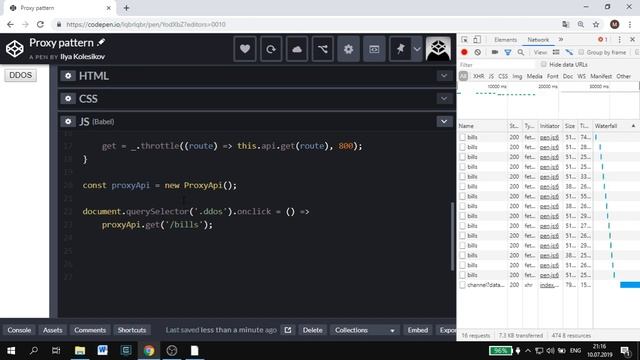640x360 pixels.
Task: Enable Hide data URLs checkbox
Action: [x=544, y=64]
